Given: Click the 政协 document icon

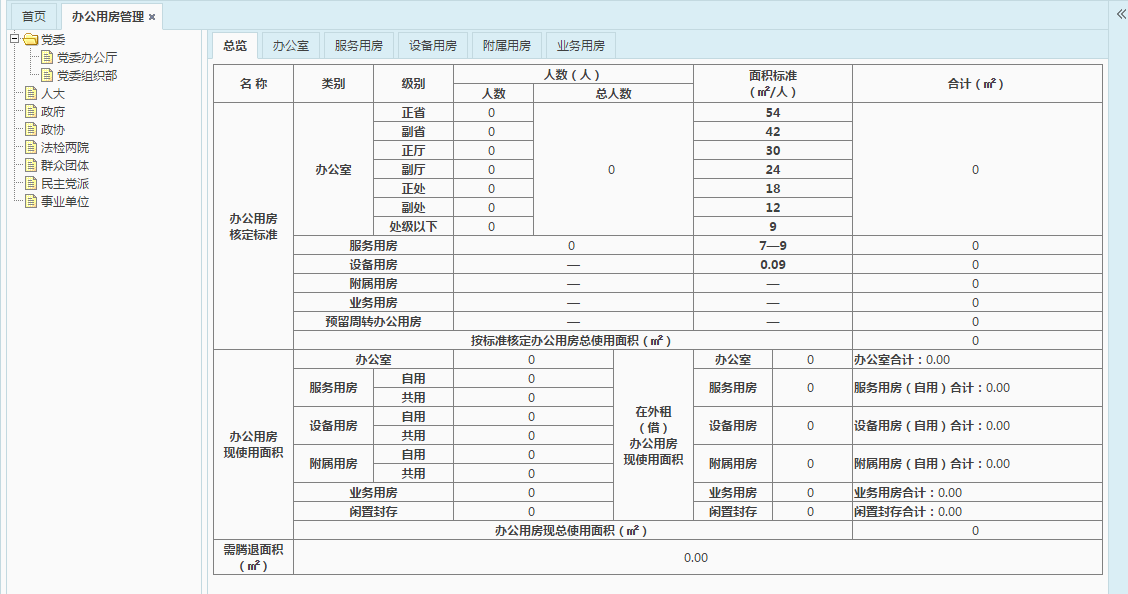Looking at the screenshot, I should pyautogui.click(x=31, y=129).
